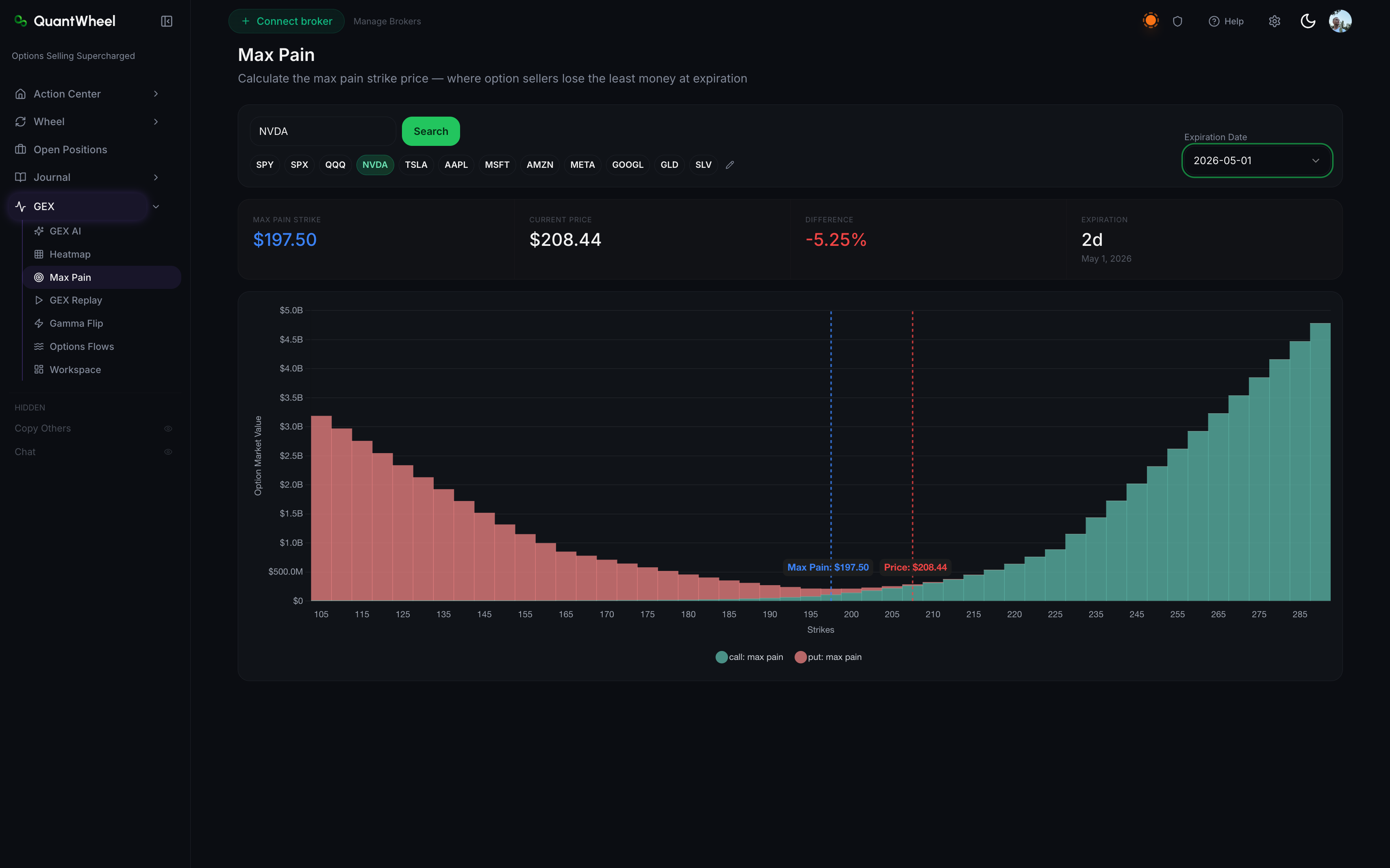Click the -5.25% difference value
1390x868 pixels.
click(x=836, y=240)
